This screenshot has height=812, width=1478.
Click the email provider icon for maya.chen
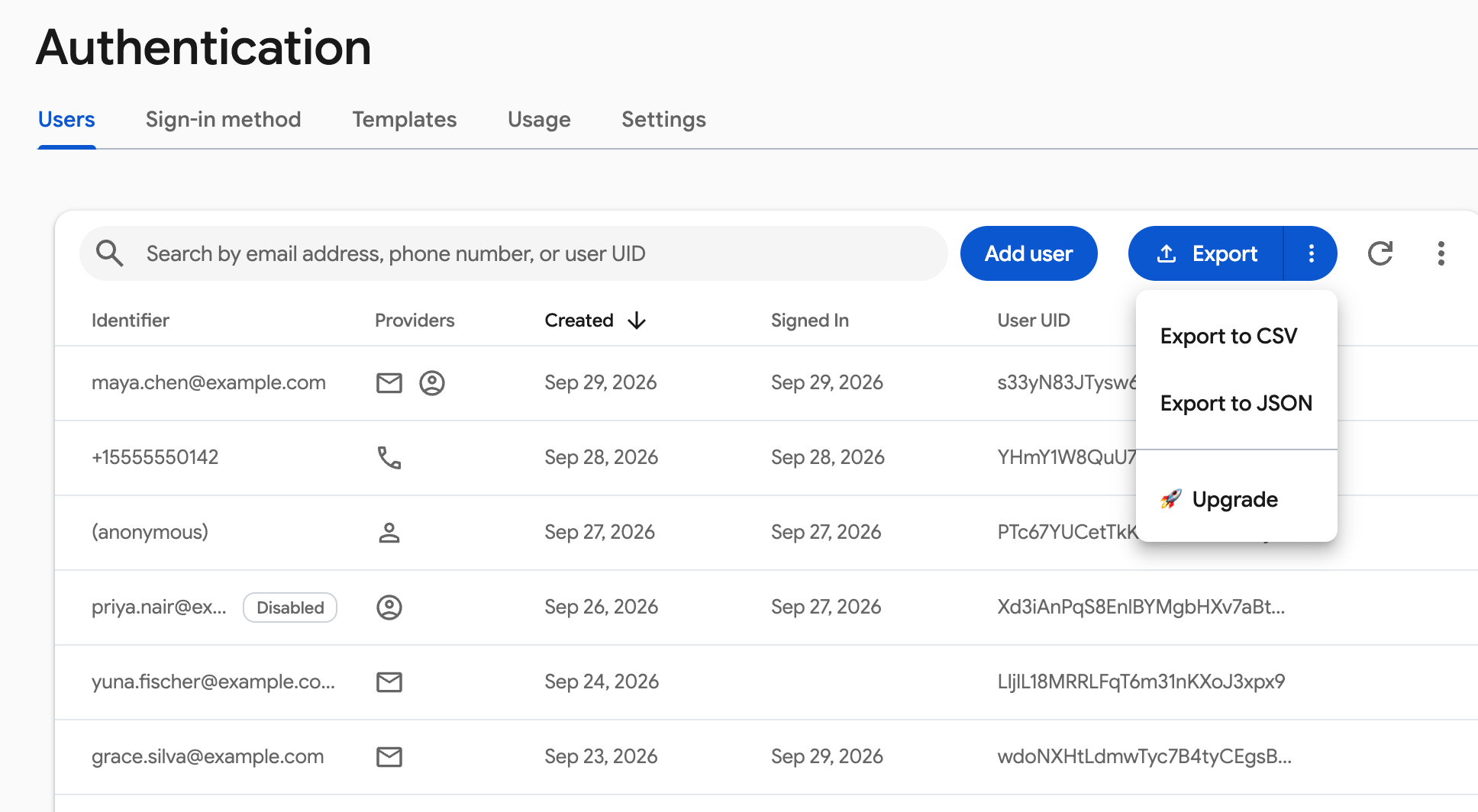click(389, 382)
